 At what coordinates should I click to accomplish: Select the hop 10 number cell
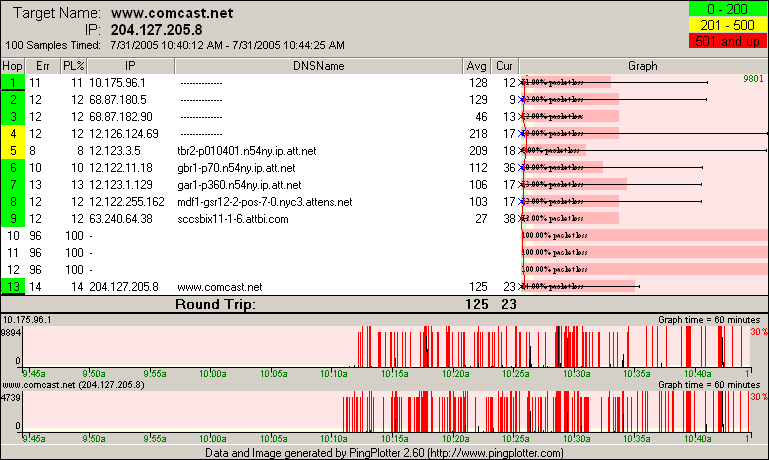point(13,236)
